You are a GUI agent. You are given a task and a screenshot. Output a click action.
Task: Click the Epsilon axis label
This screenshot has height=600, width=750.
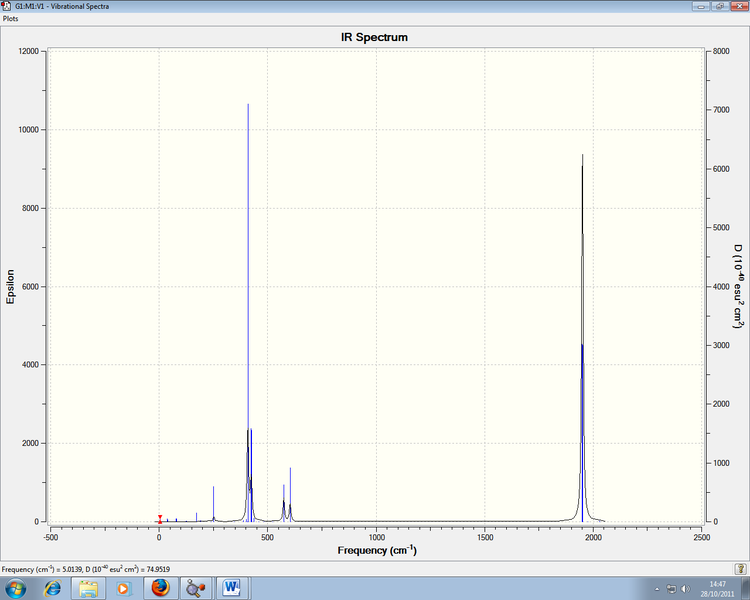click(11, 287)
